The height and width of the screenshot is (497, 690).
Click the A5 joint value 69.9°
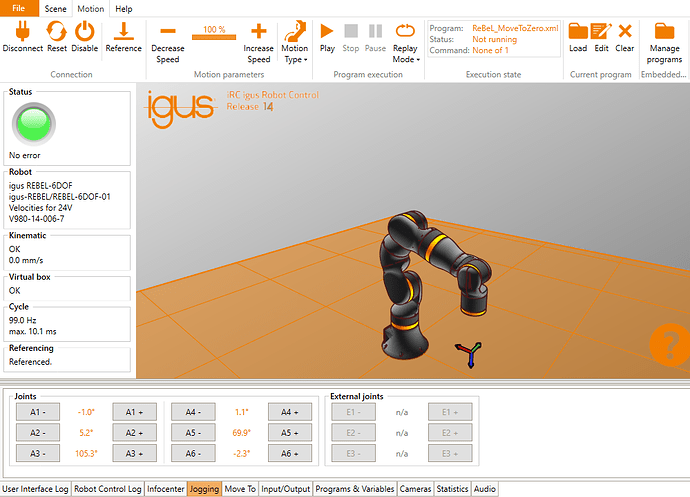point(242,433)
